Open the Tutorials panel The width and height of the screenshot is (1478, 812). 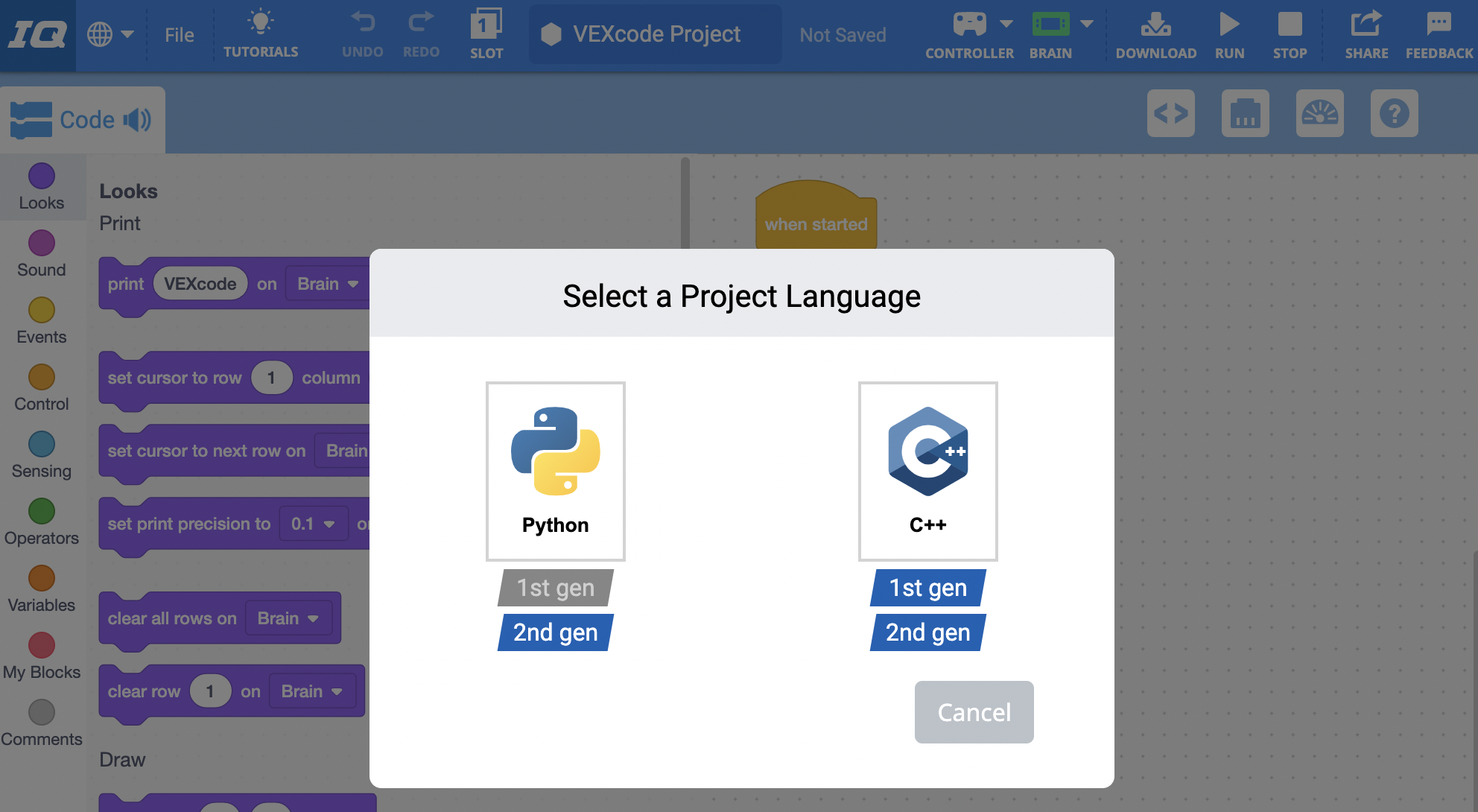[261, 34]
